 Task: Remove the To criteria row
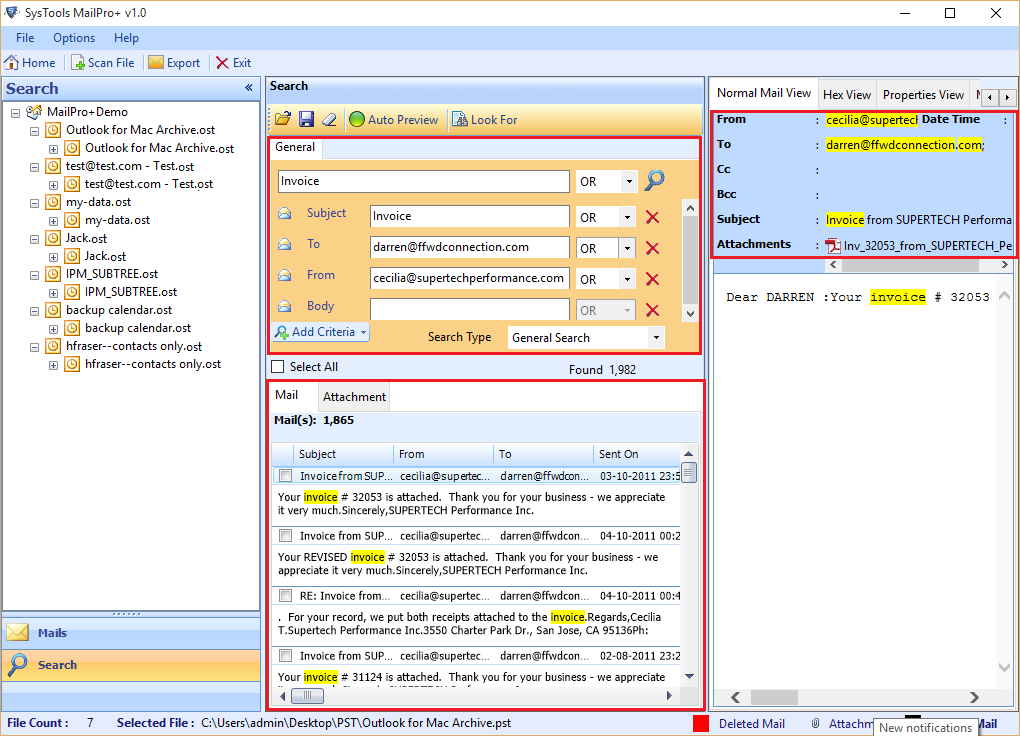[x=652, y=248]
